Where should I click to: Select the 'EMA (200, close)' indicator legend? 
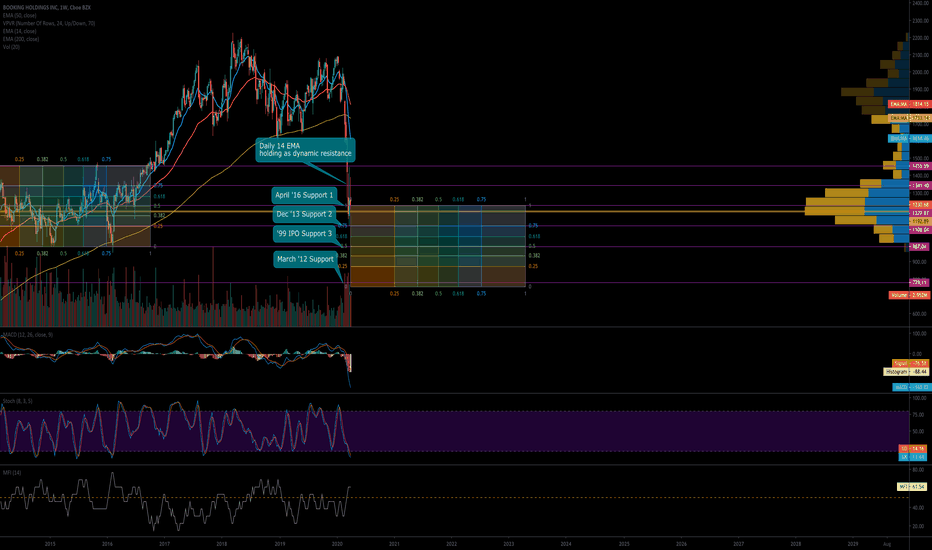click(21, 39)
